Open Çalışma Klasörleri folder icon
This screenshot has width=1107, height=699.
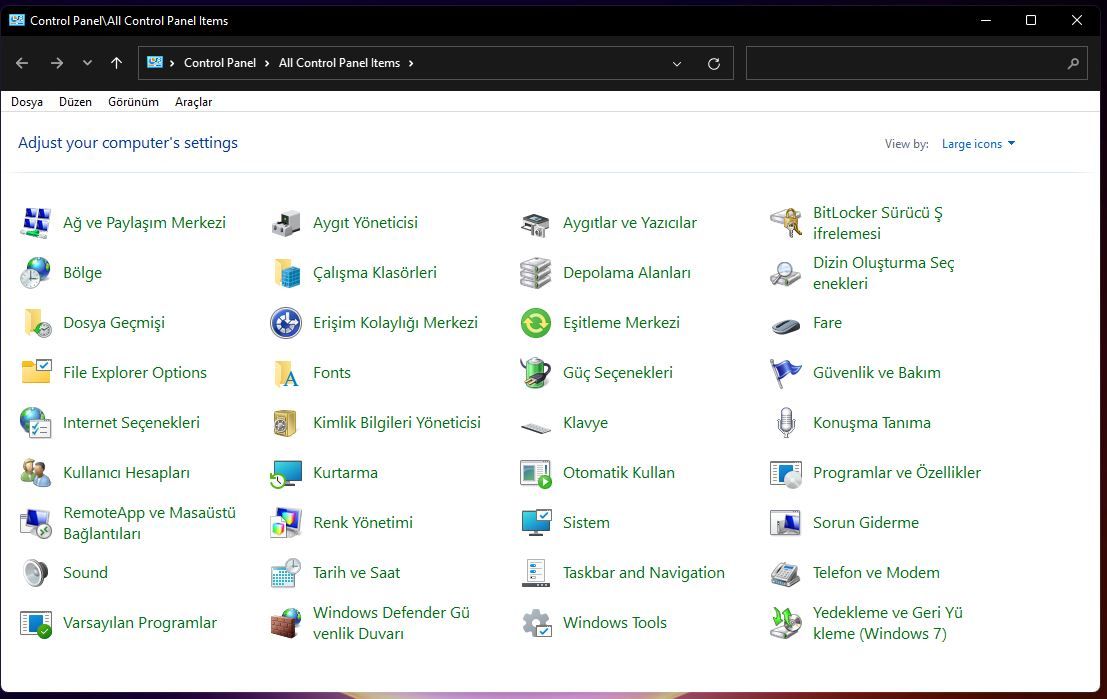click(x=286, y=273)
